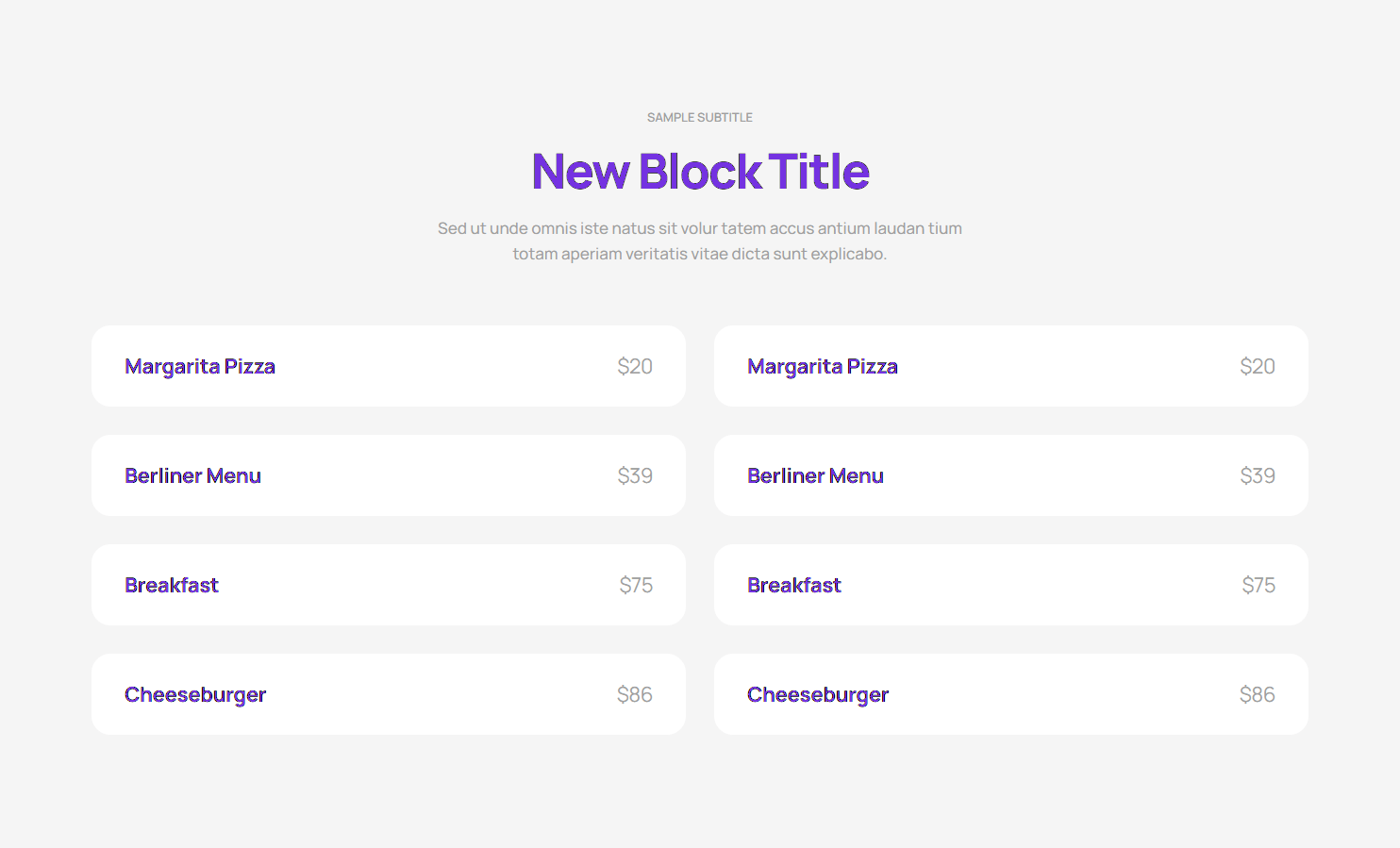
Task: Select the SAMPLE SUBTITLE text
Action: 700,117
